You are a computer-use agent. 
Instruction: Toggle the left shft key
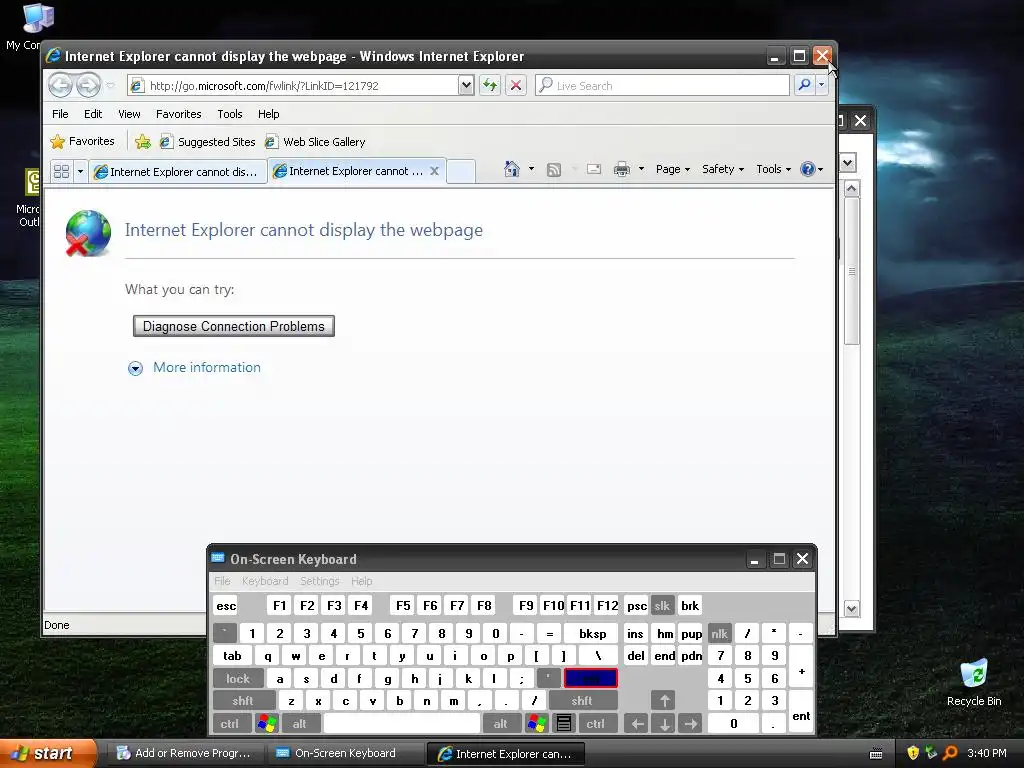pyautogui.click(x=243, y=701)
